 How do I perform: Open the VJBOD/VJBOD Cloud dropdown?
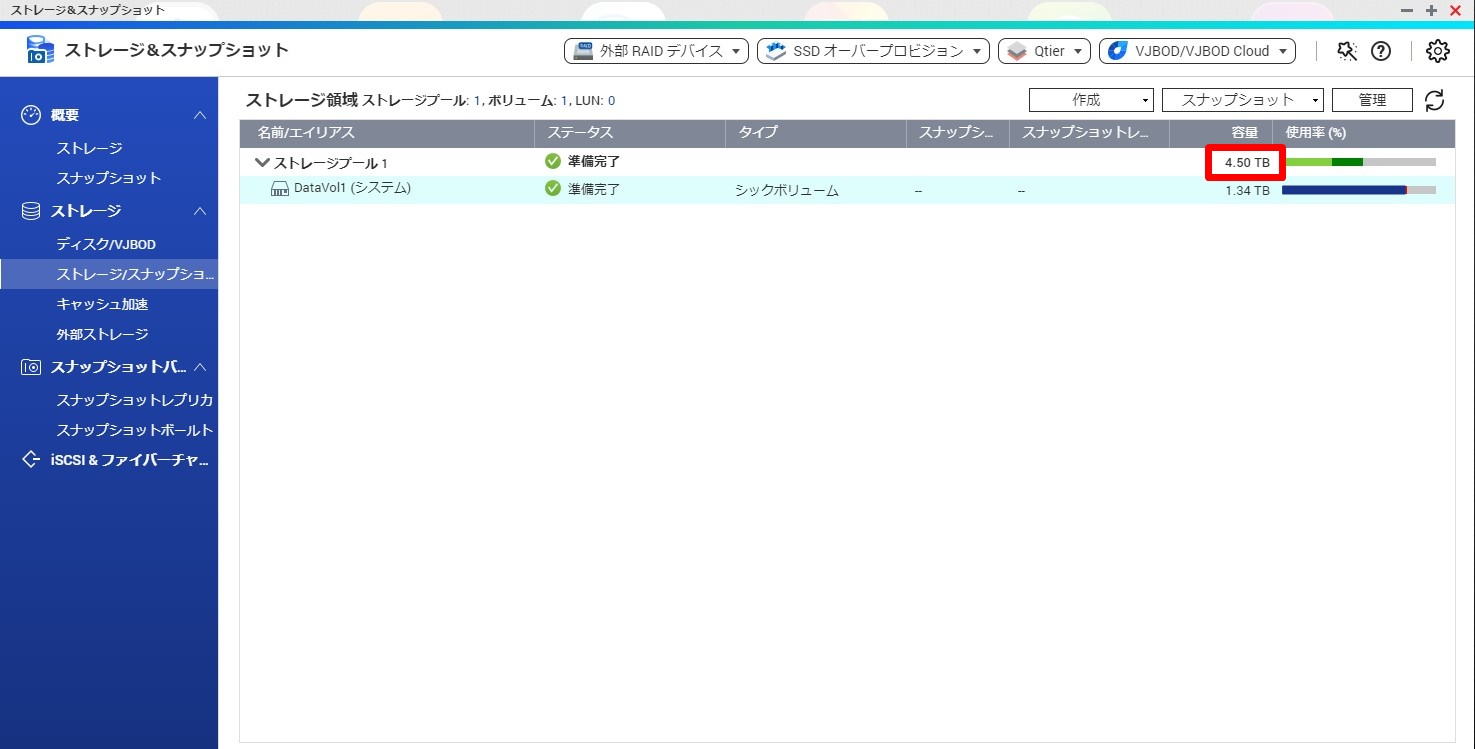tap(1197, 51)
